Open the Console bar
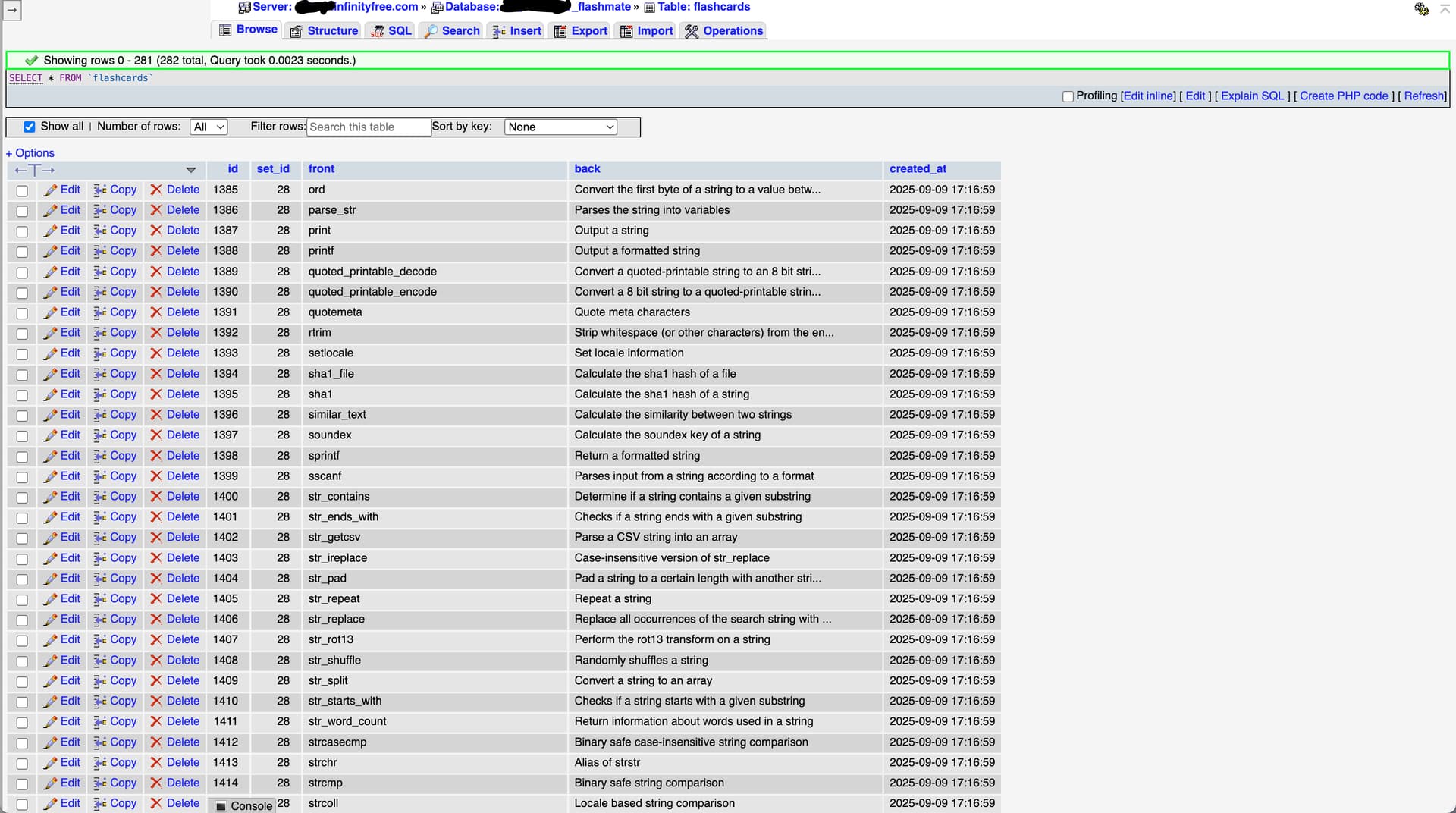The height and width of the screenshot is (813, 1456). [242, 805]
